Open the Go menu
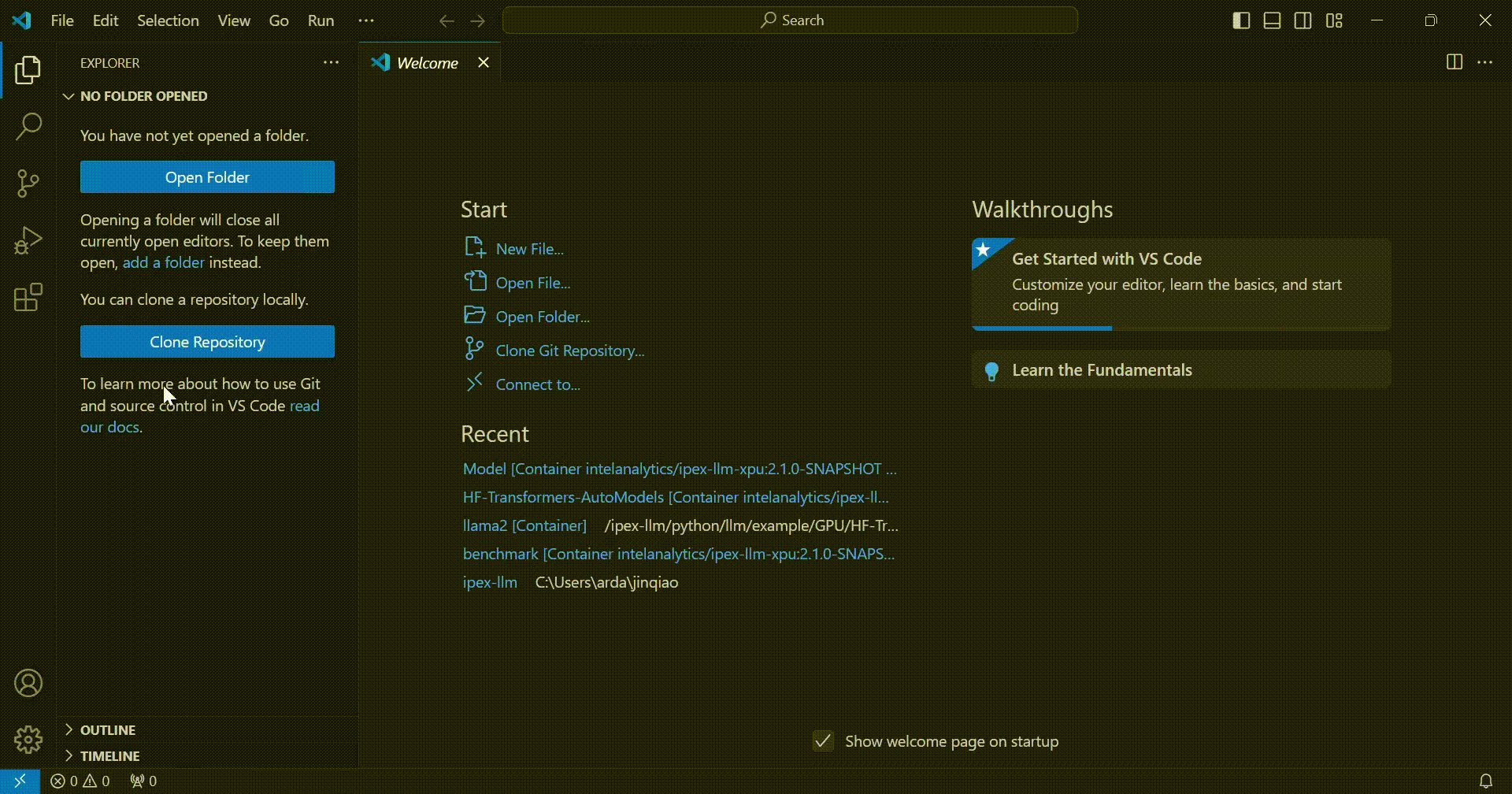1512x794 pixels. [x=279, y=20]
